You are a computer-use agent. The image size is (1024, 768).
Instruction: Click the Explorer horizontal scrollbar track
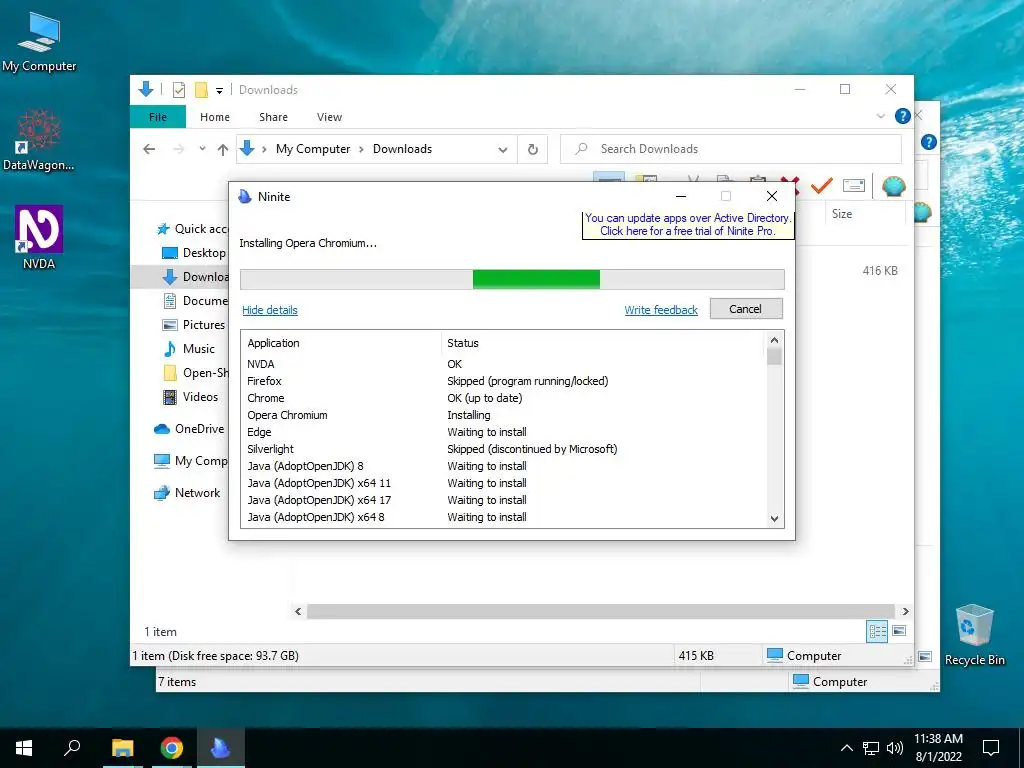(600, 611)
